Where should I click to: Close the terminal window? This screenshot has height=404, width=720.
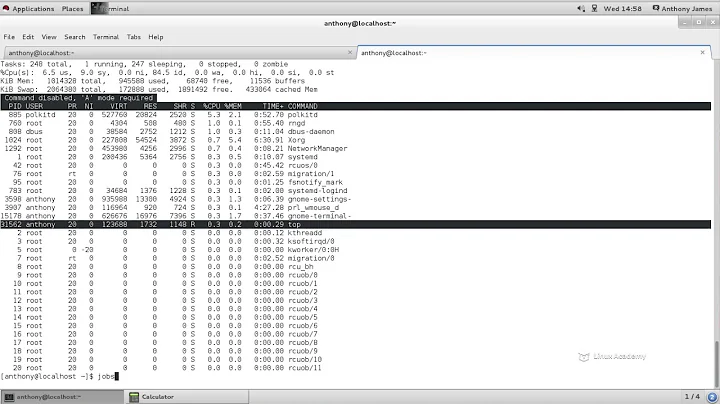[x=713, y=22]
